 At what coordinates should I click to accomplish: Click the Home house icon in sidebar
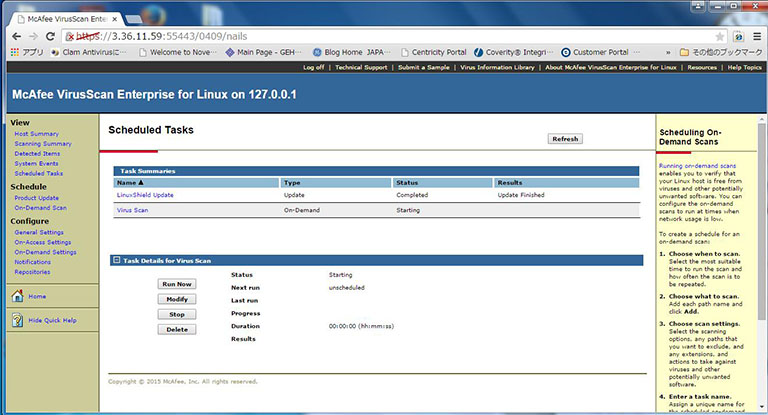pyautogui.click(x=17, y=296)
